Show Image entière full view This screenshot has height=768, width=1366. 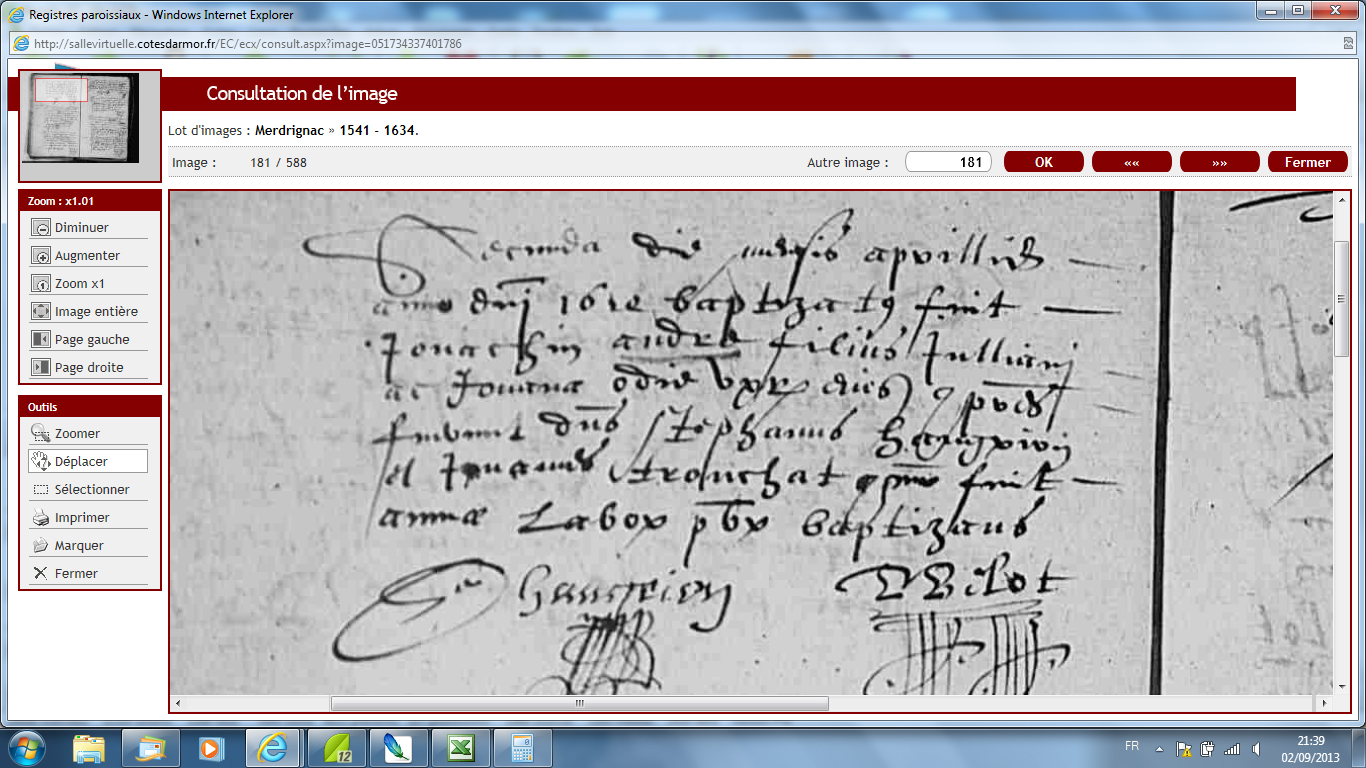tap(88, 311)
